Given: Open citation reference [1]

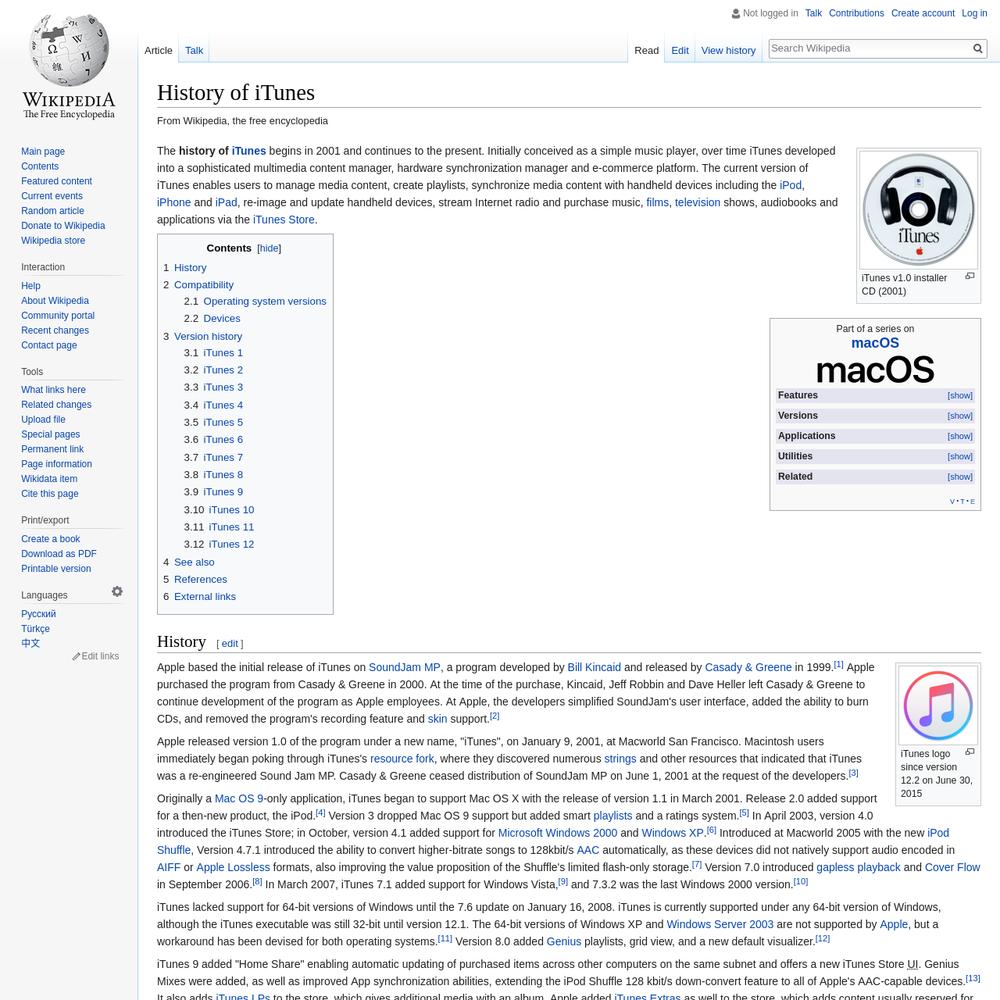Looking at the screenshot, I should click(x=839, y=665).
